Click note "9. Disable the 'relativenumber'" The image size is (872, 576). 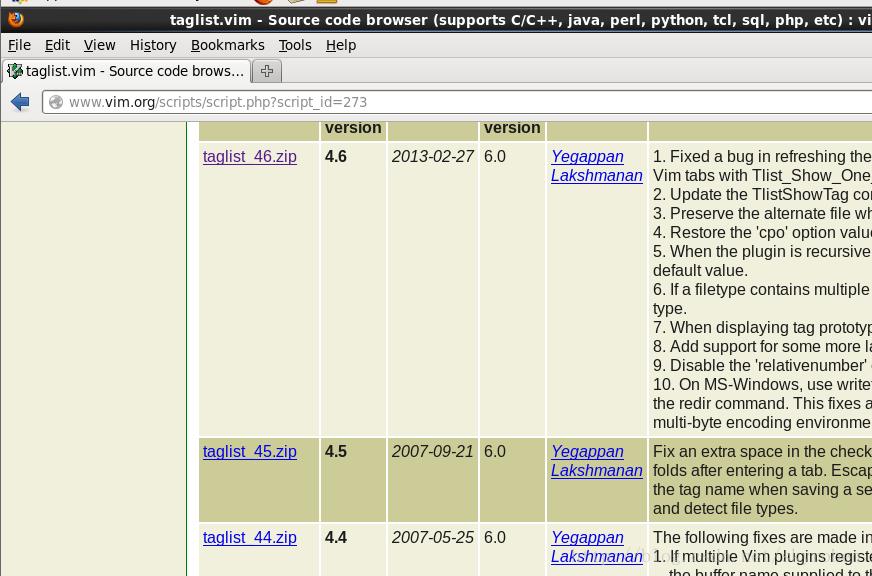coord(762,365)
